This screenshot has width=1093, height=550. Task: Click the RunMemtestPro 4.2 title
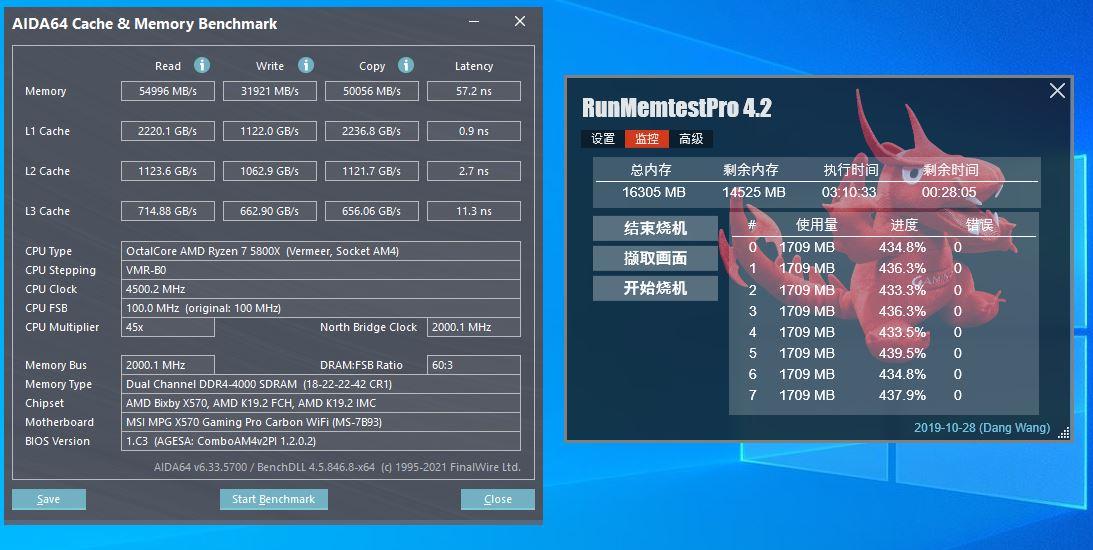(x=677, y=108)
